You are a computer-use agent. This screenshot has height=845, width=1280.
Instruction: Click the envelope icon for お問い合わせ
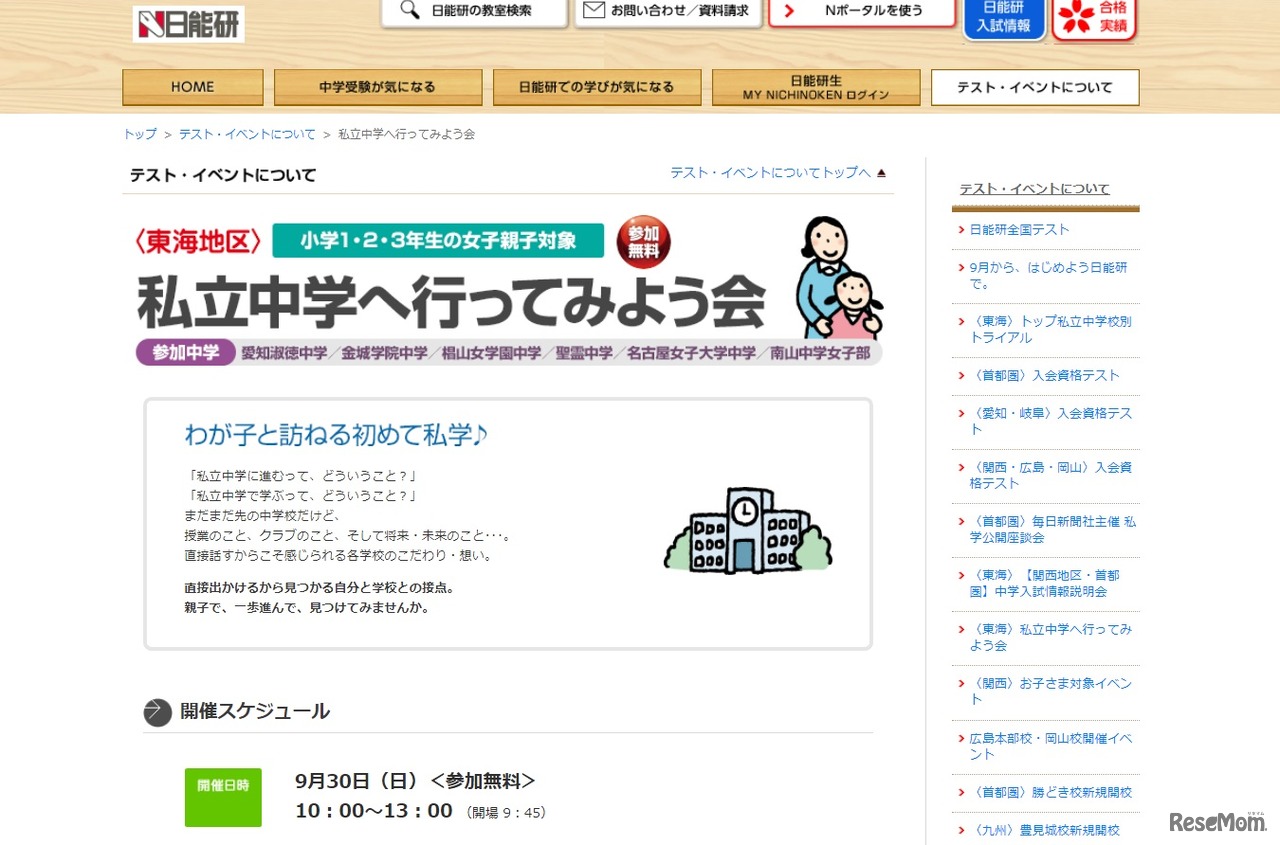pos(594,10)
